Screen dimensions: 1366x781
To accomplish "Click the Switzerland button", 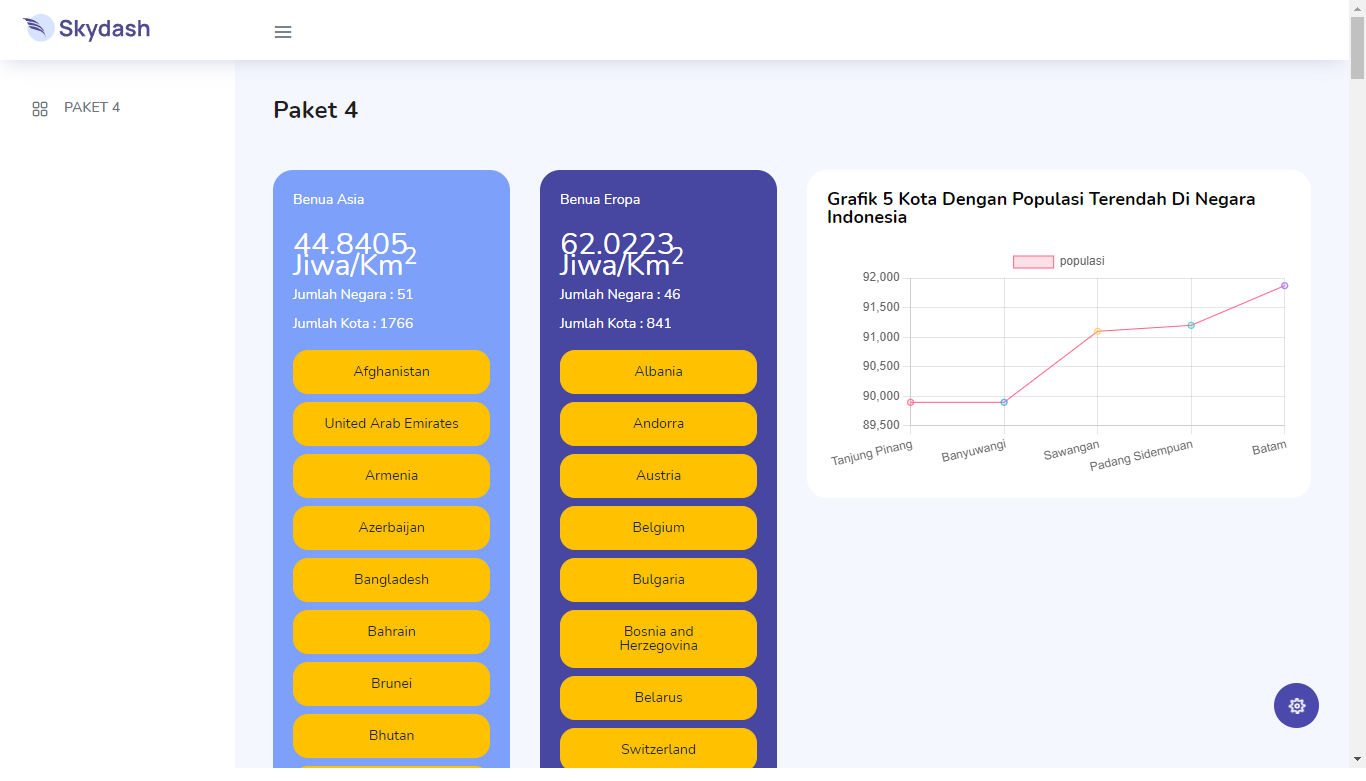I will (658, 750).
